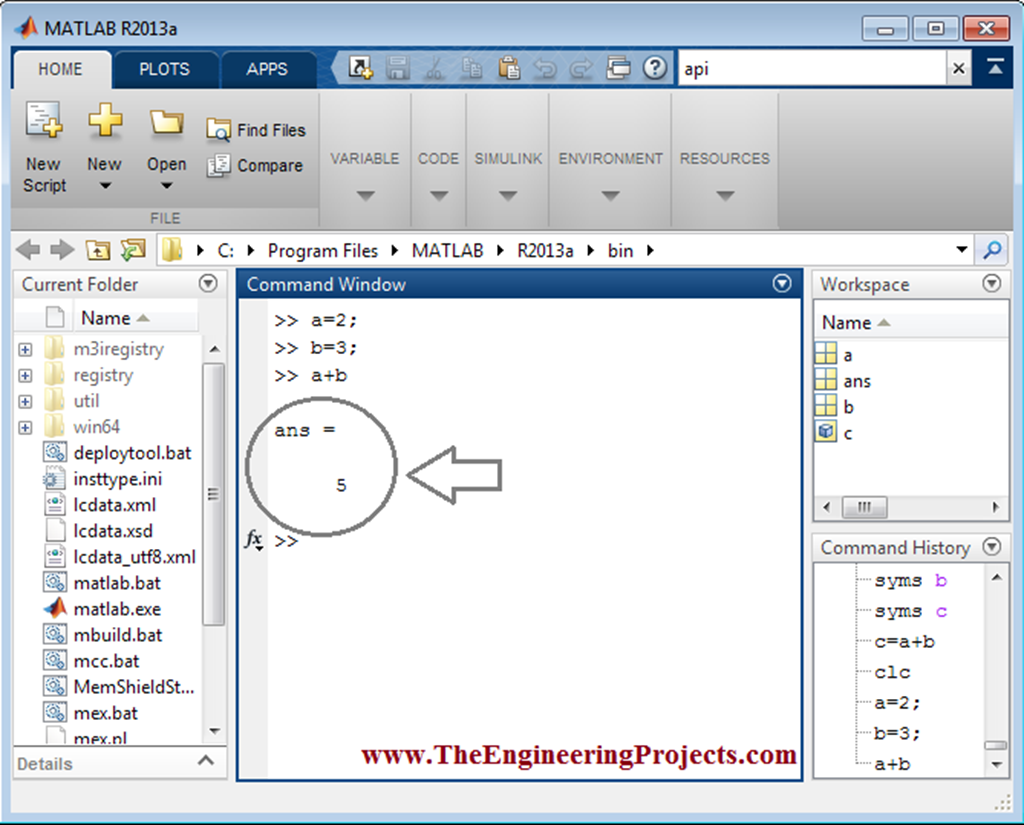The height and width of the screenshot is (825, 1024).
Task: Clear the 'api' search with the X icon
Action: (x=958, y=67)
